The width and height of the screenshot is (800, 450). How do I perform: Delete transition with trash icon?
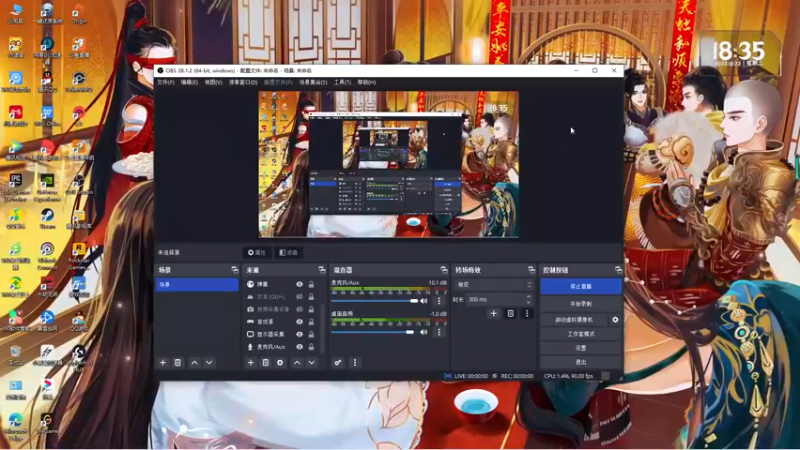pos(510,313)
